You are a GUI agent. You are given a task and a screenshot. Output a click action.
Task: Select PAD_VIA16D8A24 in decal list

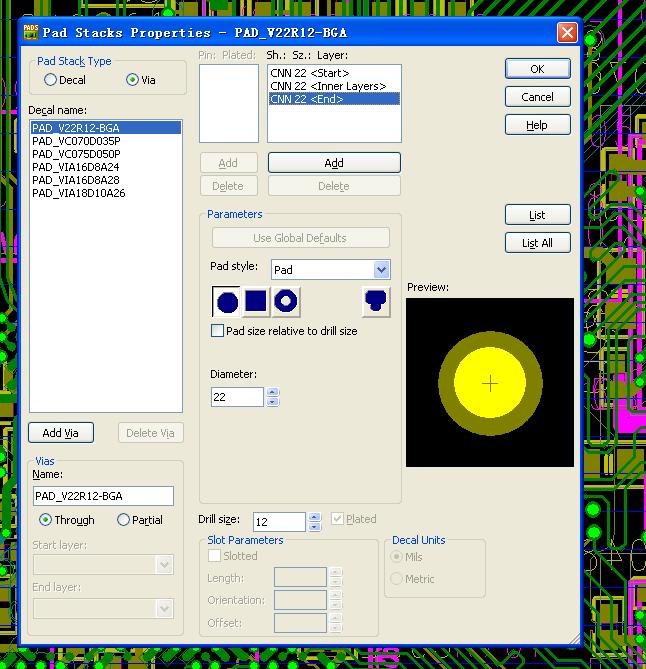point(106,167)
